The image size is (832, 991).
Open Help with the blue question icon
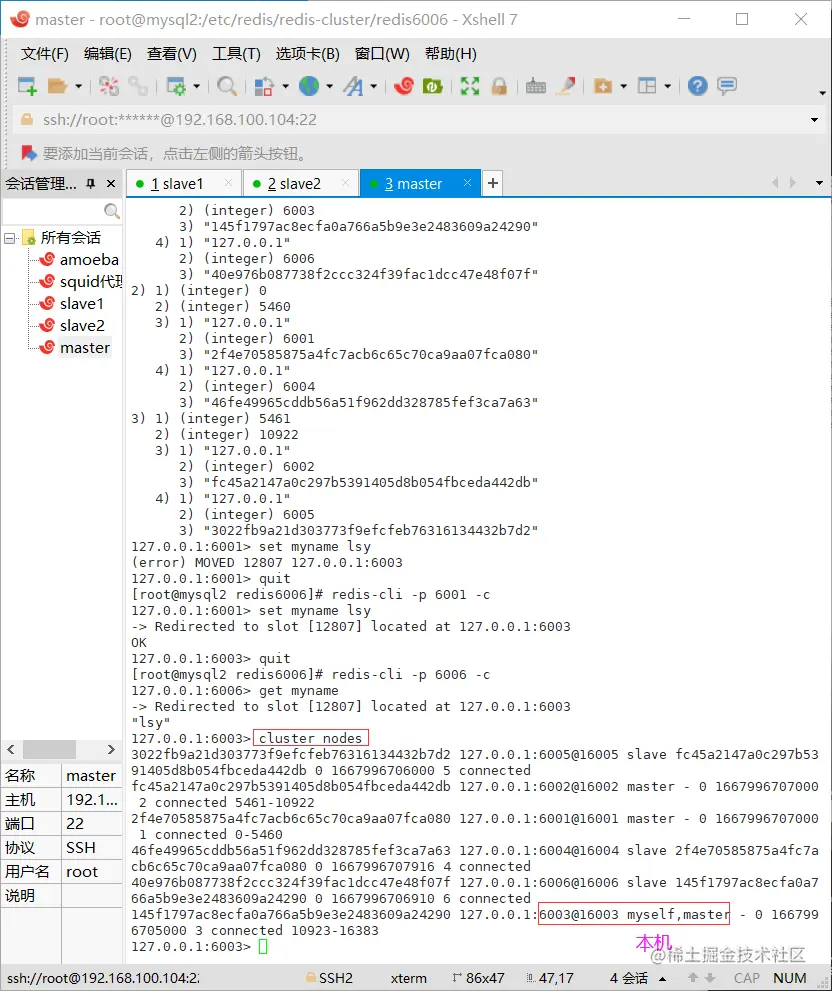[x=697, y=85]
